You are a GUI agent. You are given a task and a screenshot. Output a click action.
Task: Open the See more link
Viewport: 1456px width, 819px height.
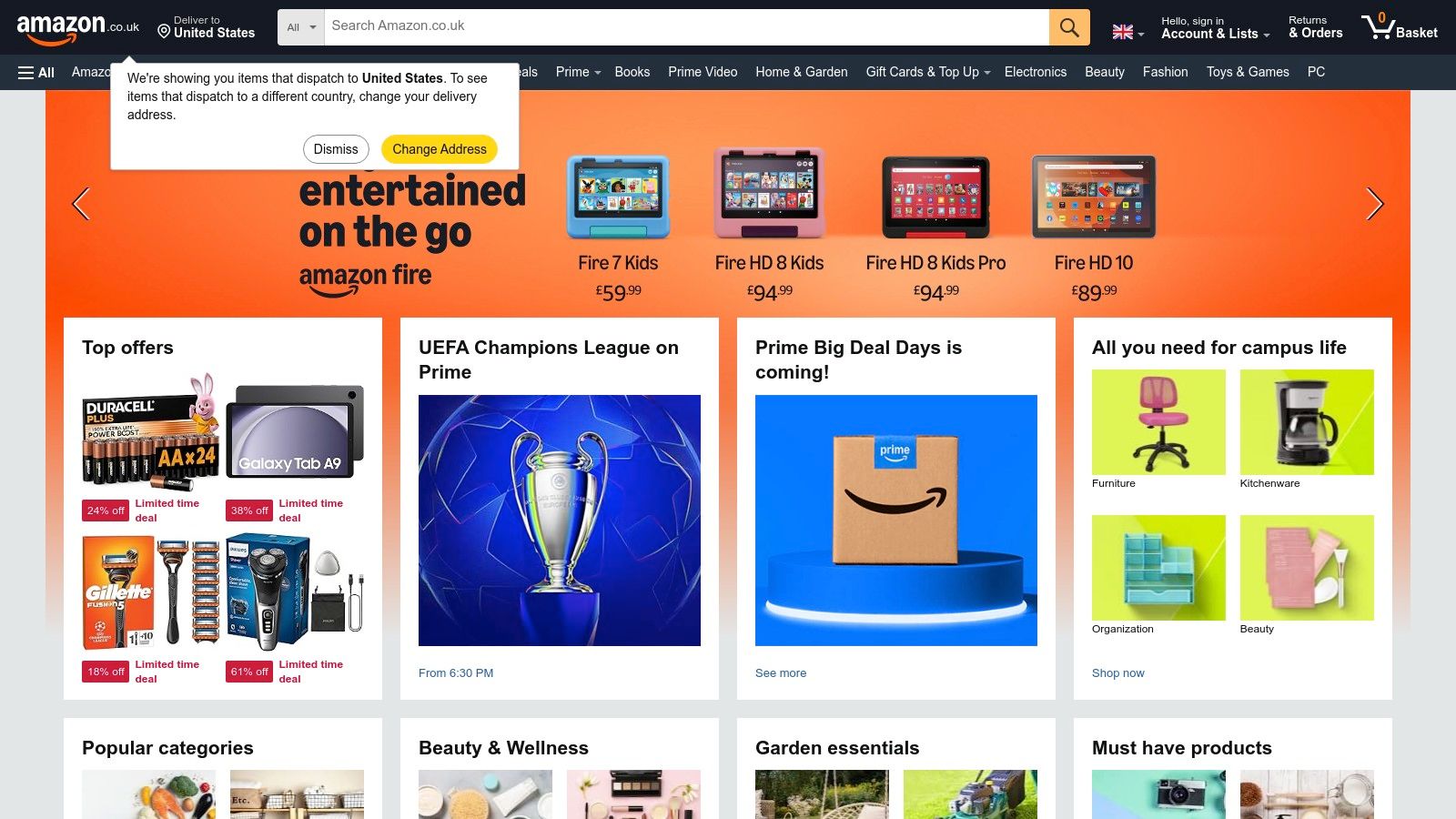(x=781, y=673)
